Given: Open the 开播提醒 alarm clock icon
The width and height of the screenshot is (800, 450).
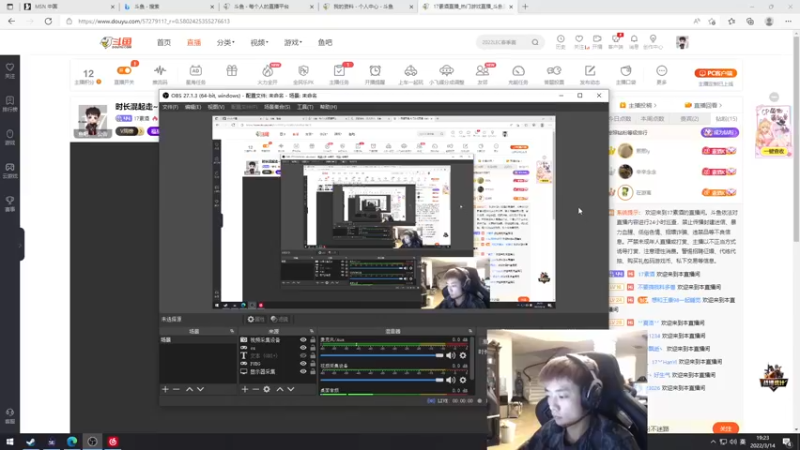Looking at the screenshot, I should point(375,70).
